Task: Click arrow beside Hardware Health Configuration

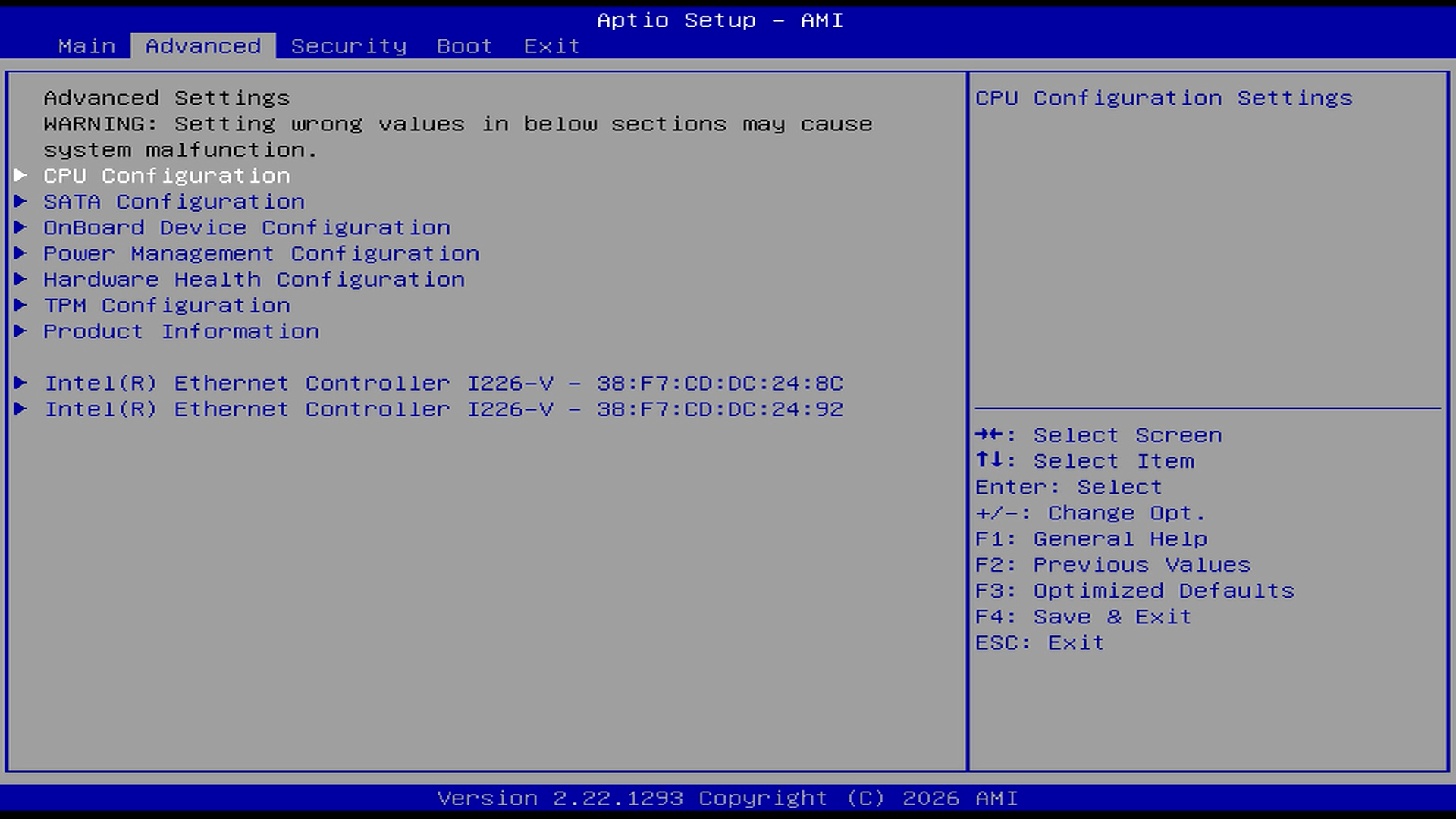Action: click(x=20, y=280)
